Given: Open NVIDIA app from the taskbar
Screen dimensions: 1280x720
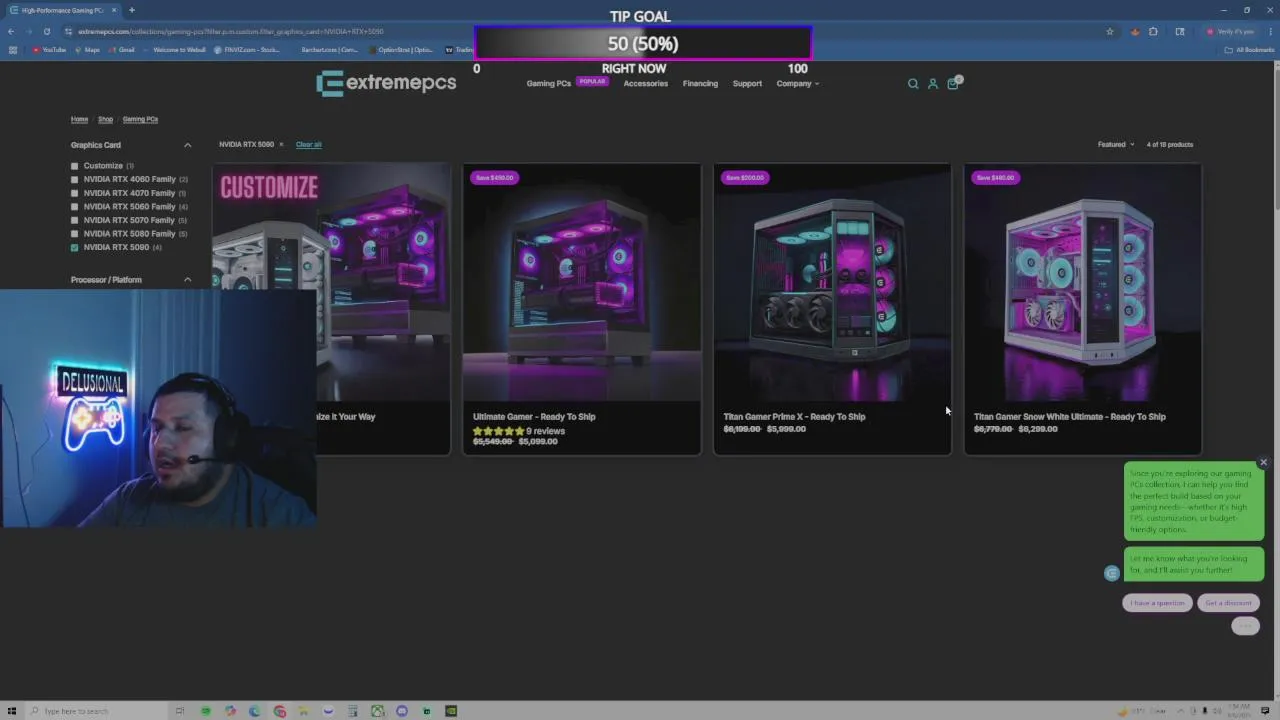Looking at the screenshot, I should click(451, 711).
